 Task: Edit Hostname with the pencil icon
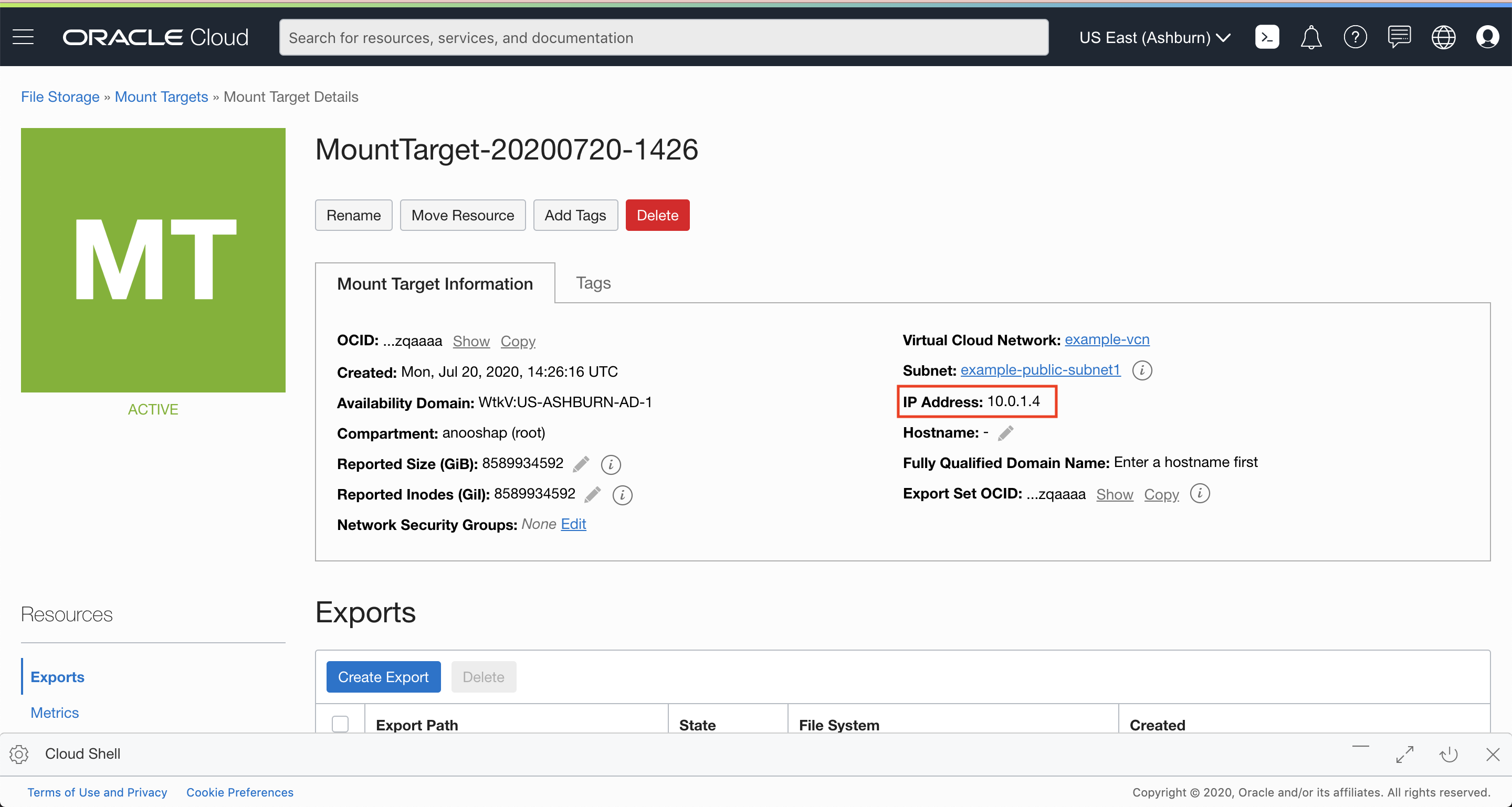click(x=1005, y=433)
